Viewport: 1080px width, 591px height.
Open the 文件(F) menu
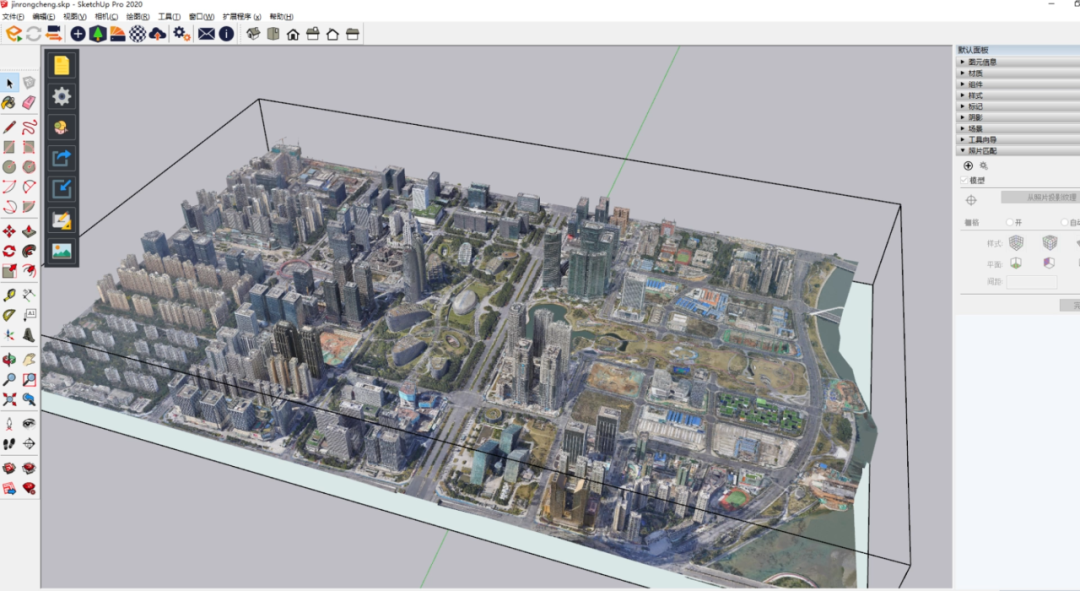tap(13, 17)
